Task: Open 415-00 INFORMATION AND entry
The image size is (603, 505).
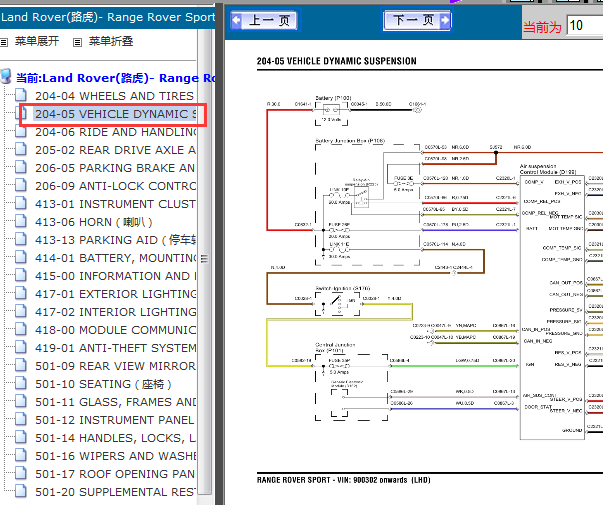Action: click(x=115, y=276)
